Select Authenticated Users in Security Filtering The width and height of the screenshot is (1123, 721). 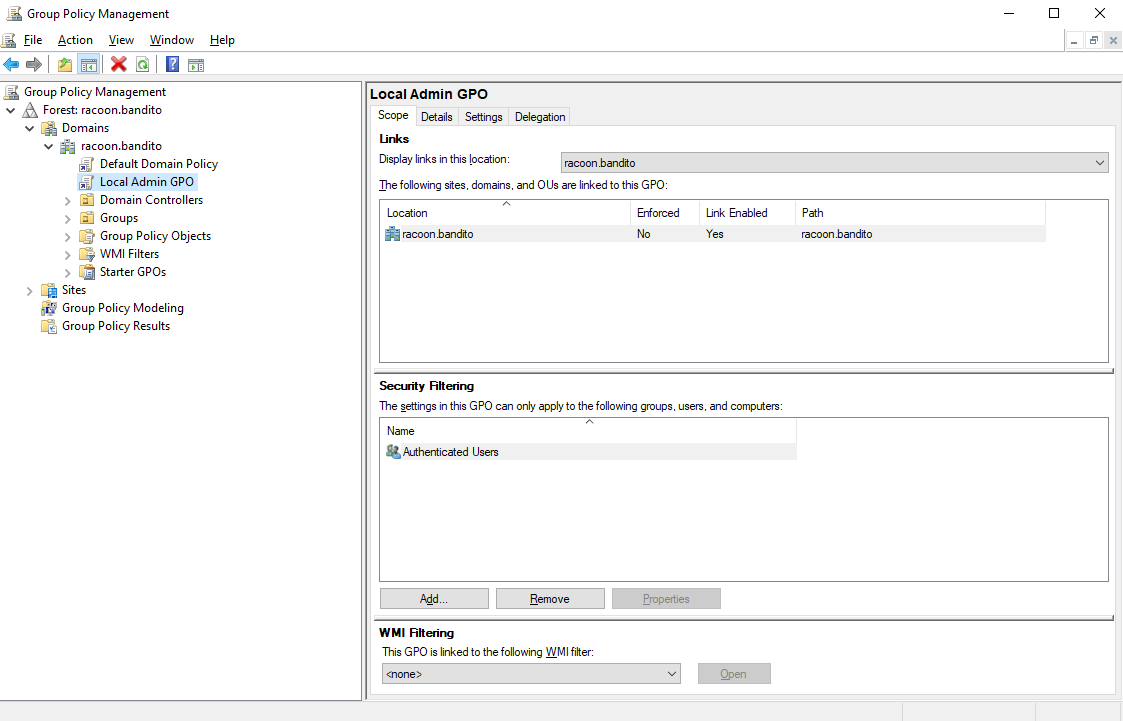(x=451, y=451)
